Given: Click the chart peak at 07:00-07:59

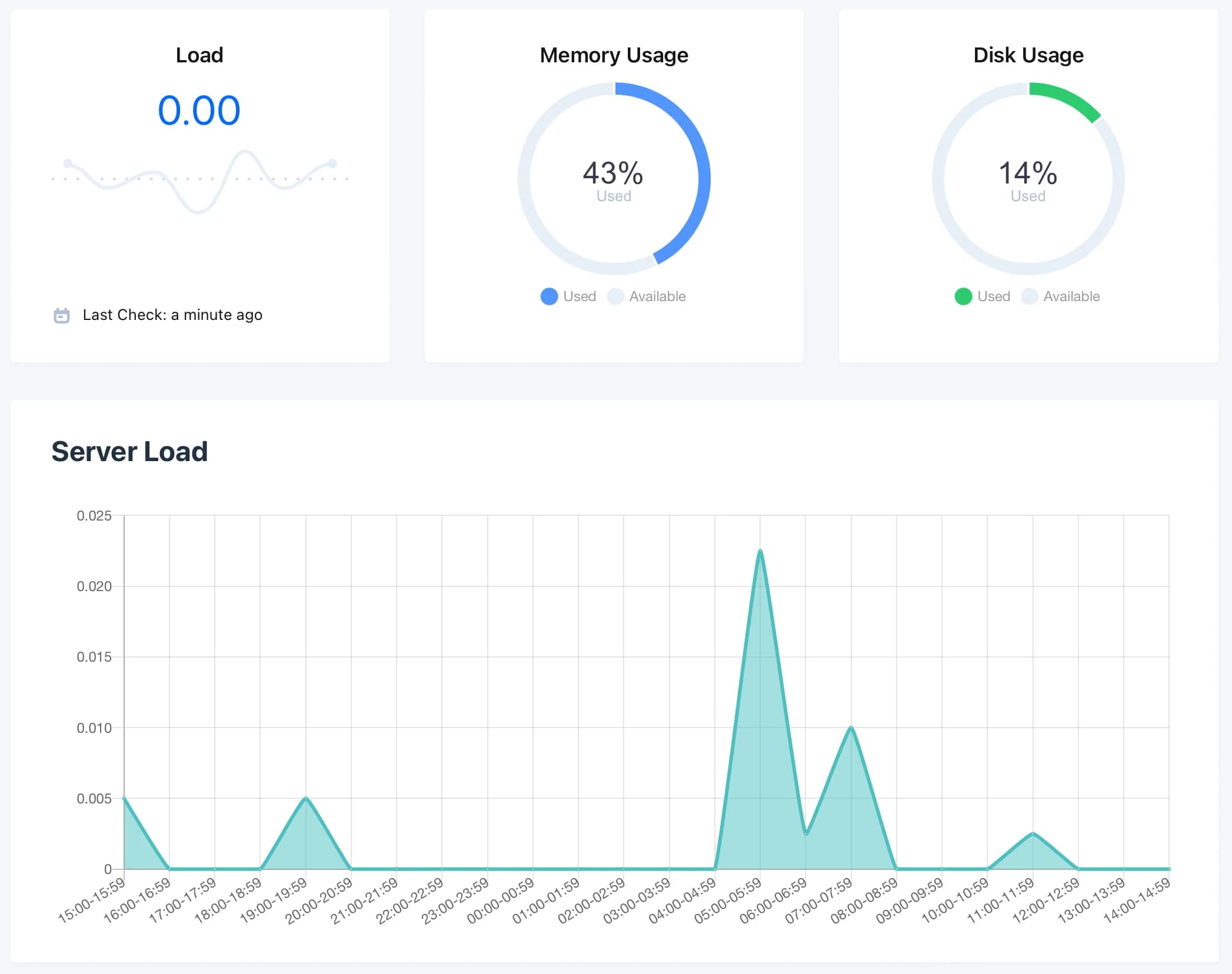Looking at the screenshot, I should tap(851, 728).
